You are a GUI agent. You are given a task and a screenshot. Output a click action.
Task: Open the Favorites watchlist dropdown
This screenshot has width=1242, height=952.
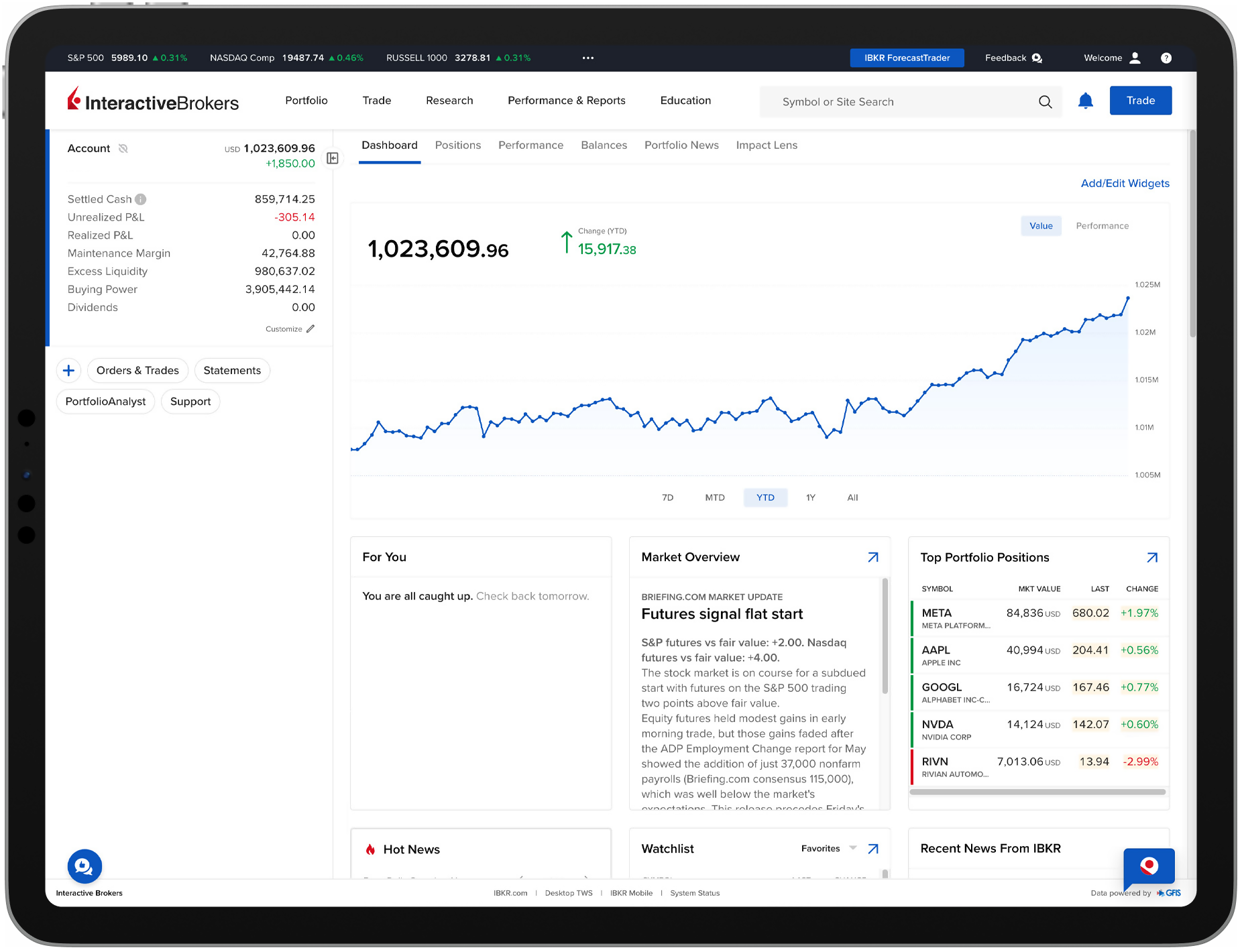[x=851, y=848]
